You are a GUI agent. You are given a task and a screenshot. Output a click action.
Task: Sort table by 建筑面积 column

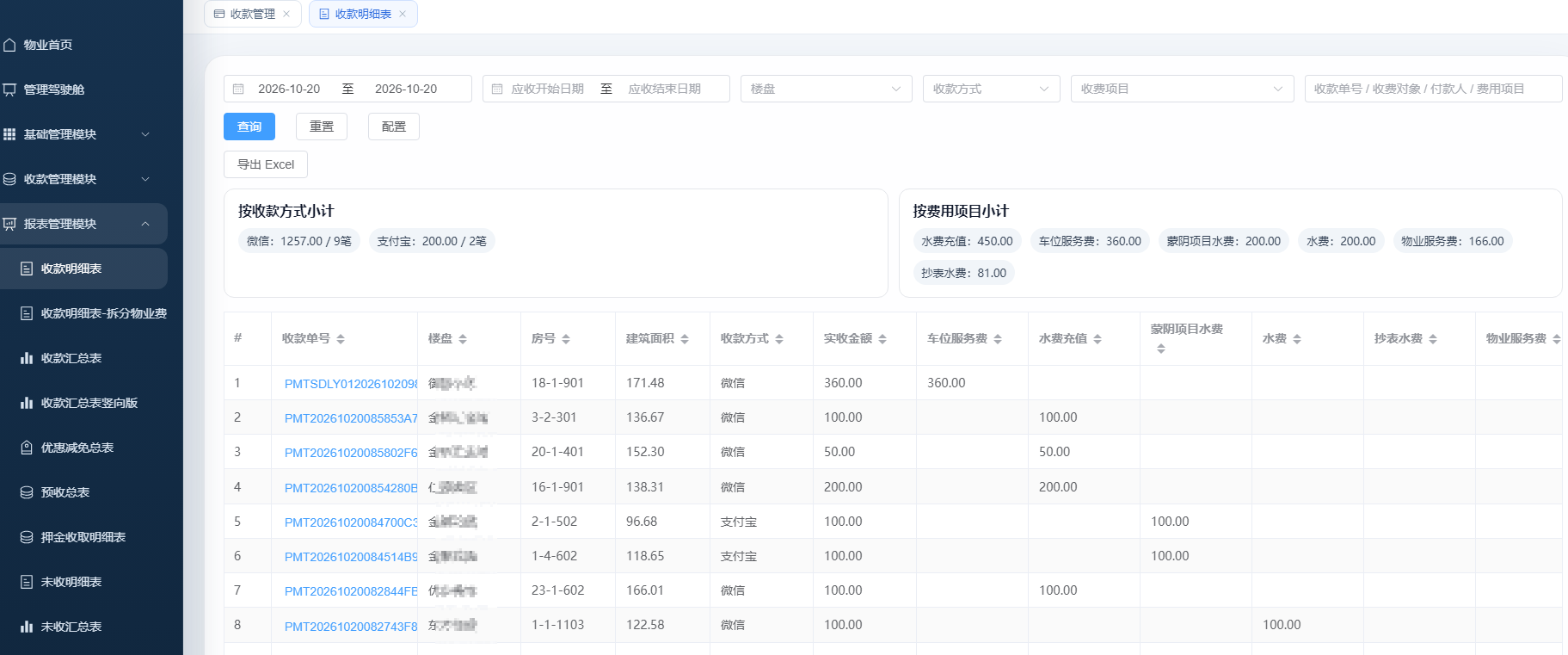[x=685, y=339]
